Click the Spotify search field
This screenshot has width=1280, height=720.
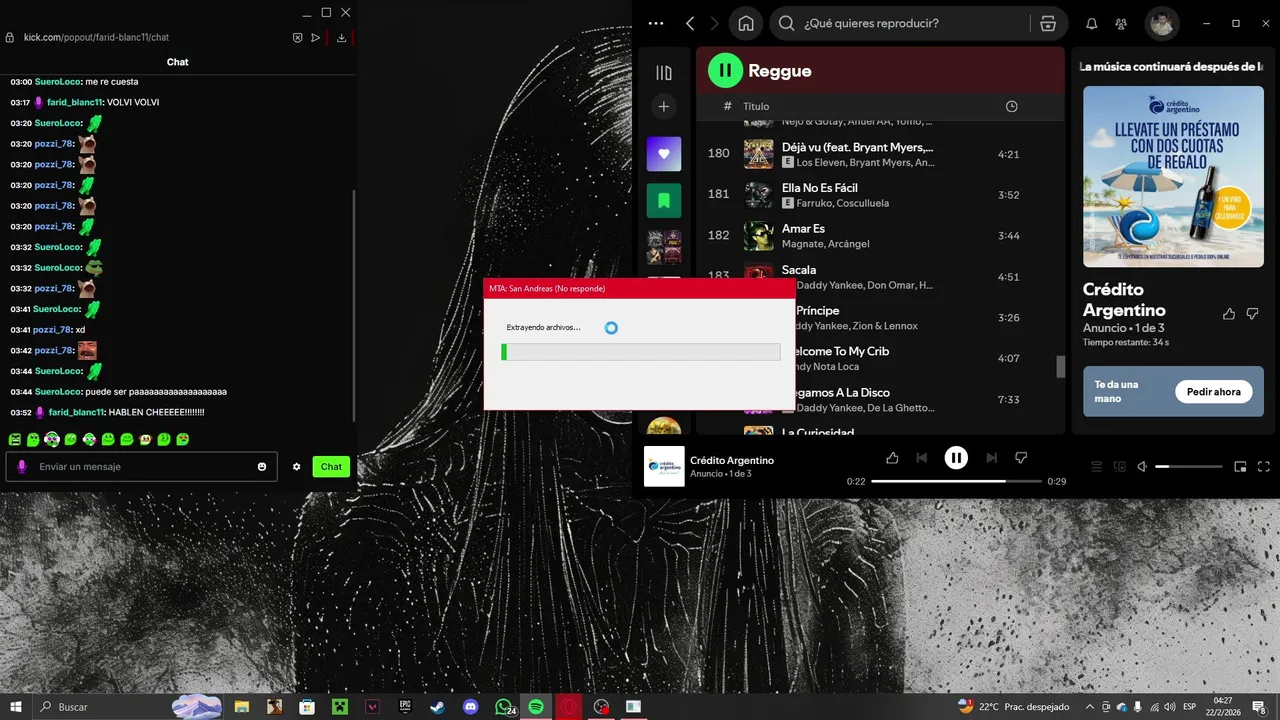(x=900, y=23)
